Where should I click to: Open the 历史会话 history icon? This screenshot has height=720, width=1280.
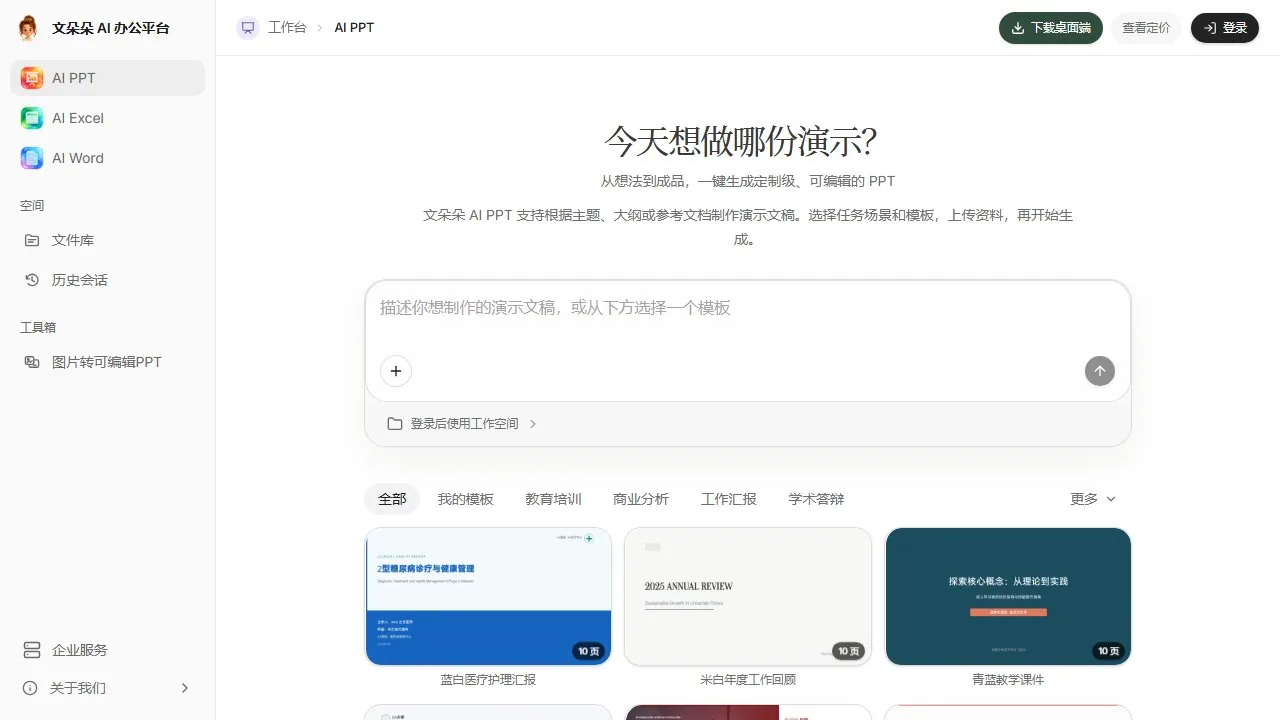[x=32, y=280]
